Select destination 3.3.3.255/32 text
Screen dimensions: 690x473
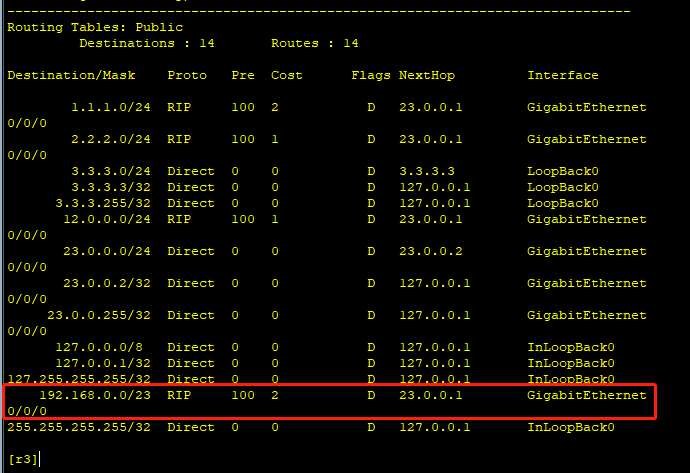pos(103,203)
